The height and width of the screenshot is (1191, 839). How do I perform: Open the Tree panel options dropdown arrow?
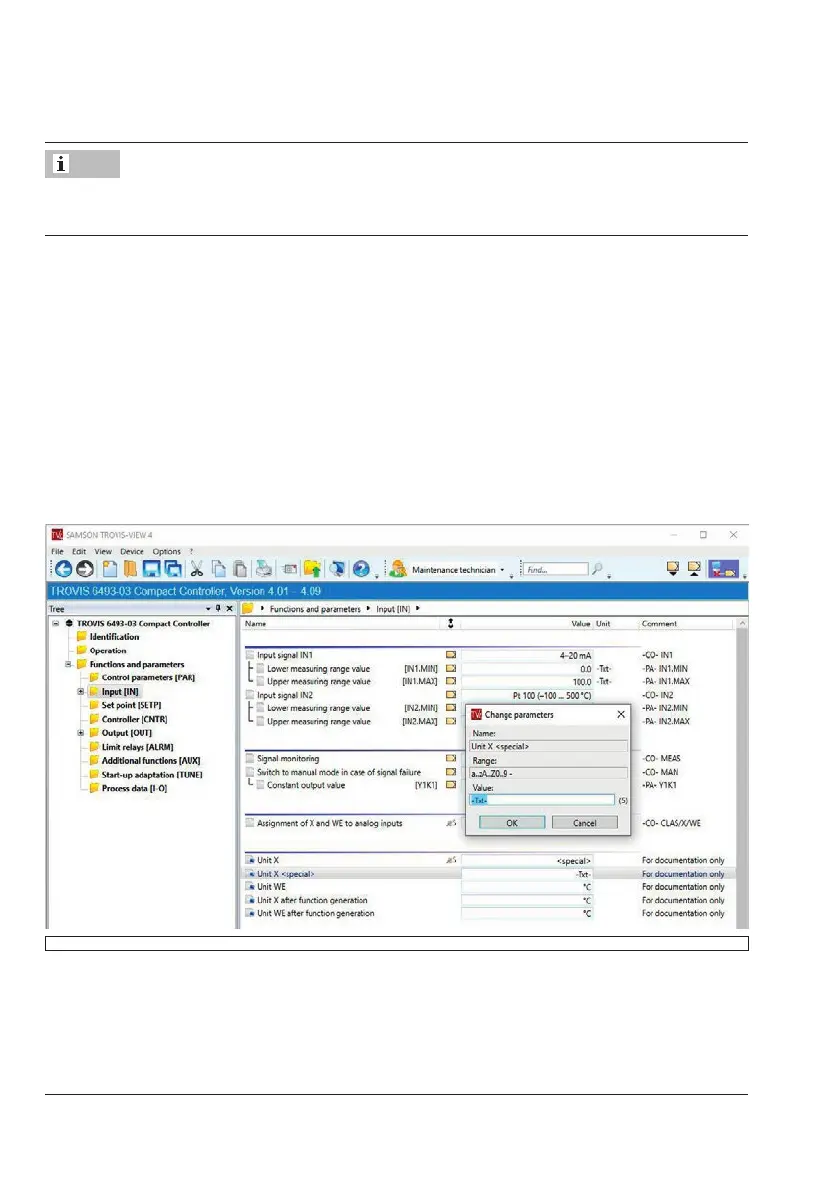point(208,608)
